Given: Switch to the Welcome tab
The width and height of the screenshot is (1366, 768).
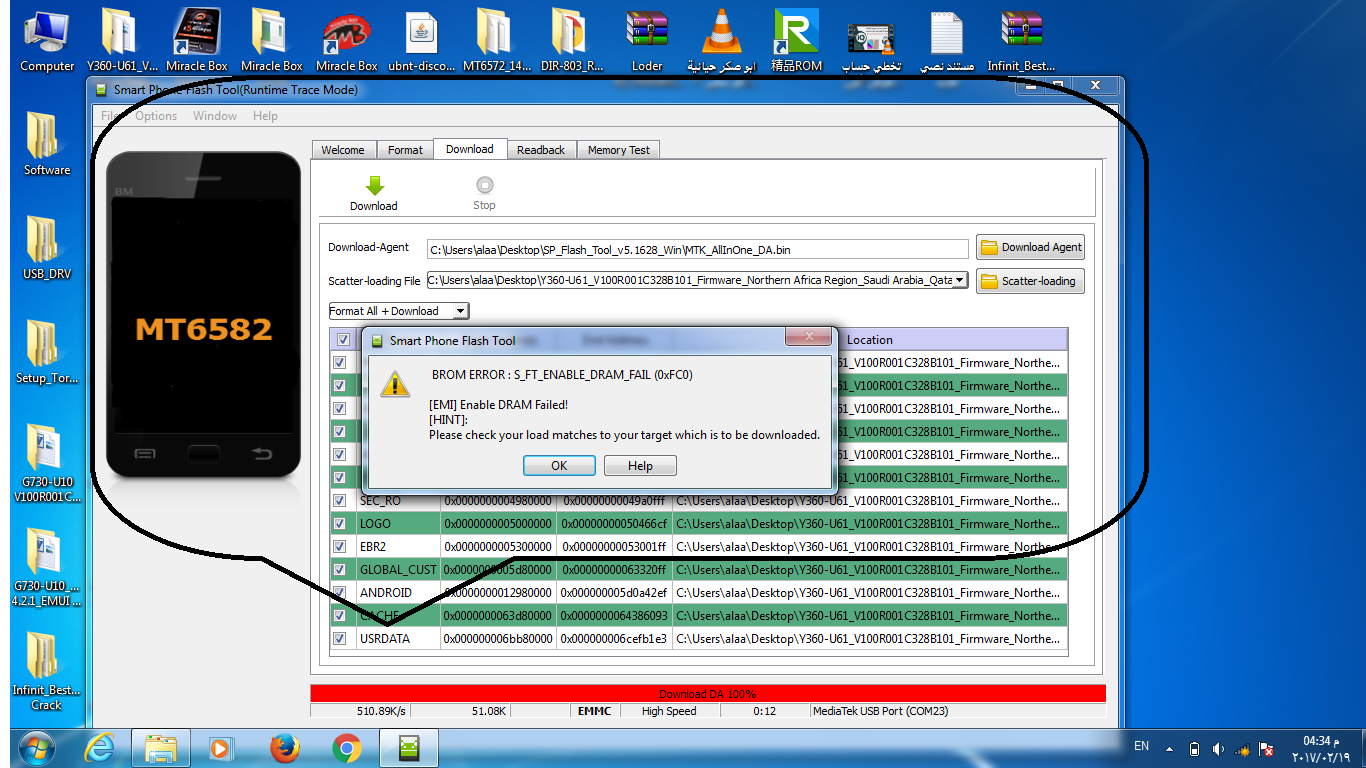Looking at the screenshot, I should click(343, 150).
